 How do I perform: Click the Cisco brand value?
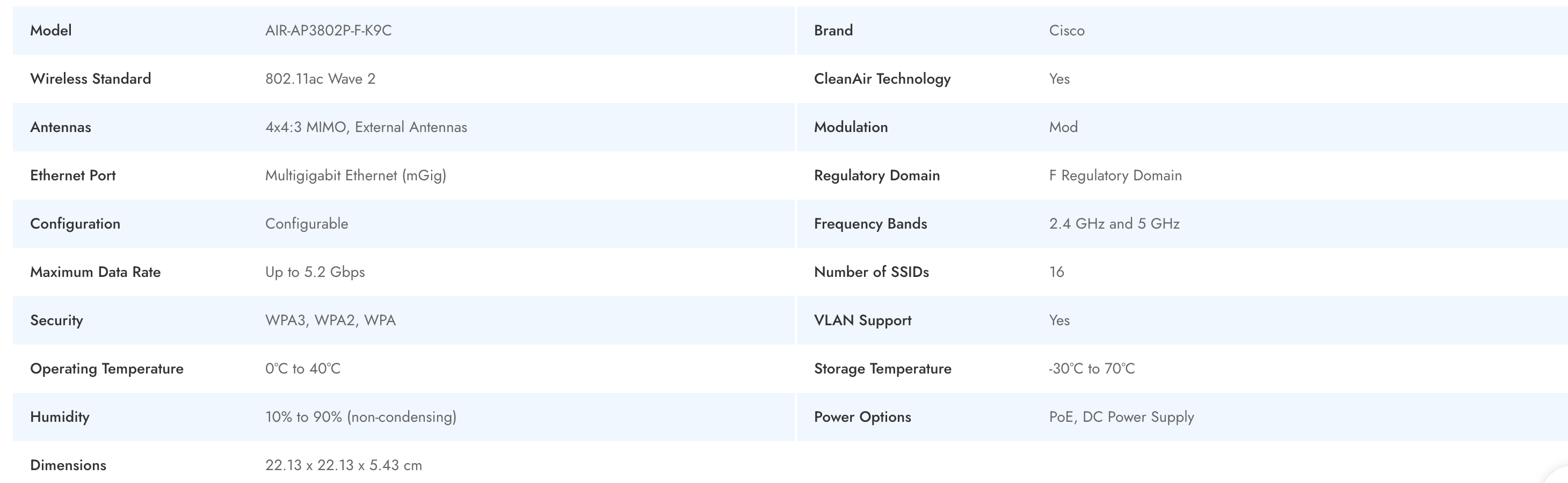point(1066,31)
